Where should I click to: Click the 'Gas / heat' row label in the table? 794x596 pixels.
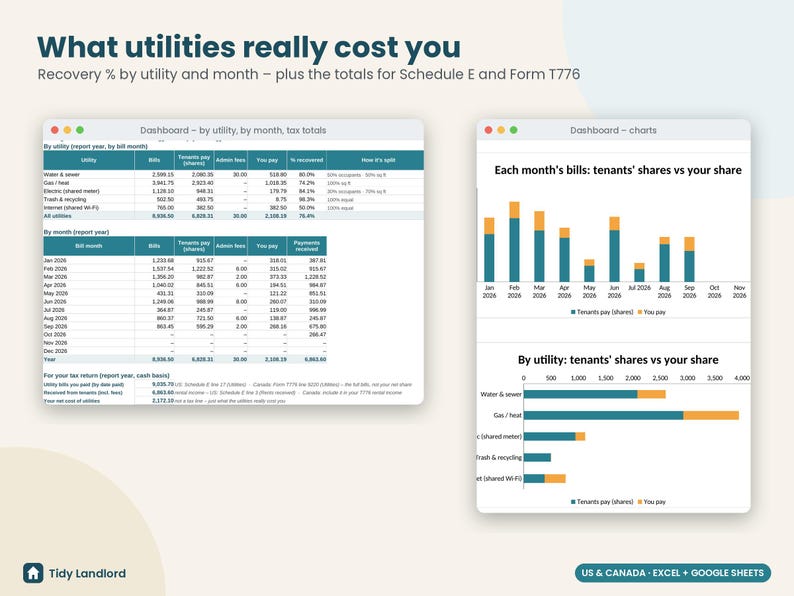click(56, 183)
